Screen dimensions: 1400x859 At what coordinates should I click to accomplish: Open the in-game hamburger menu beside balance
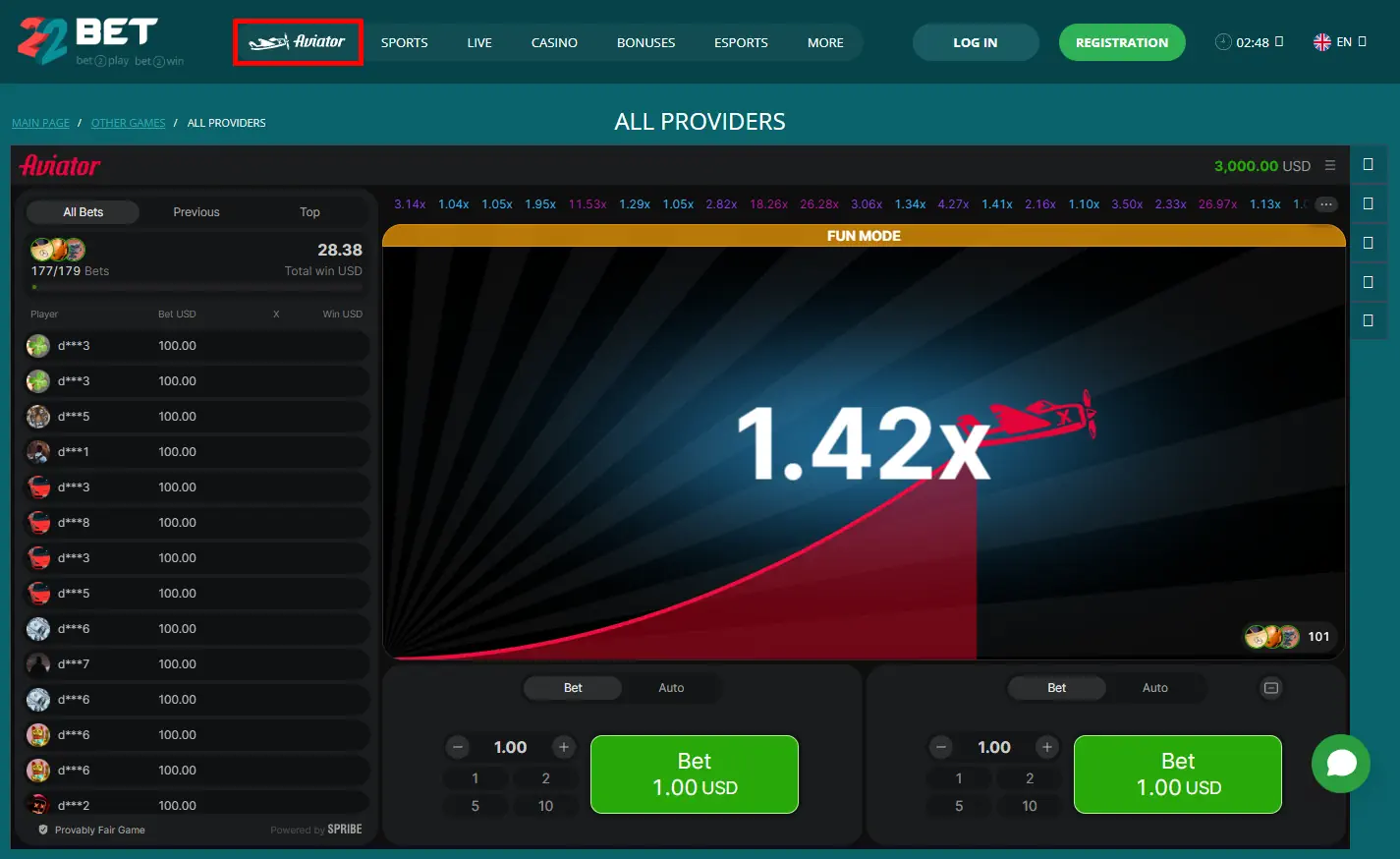tap(1331, 166)
